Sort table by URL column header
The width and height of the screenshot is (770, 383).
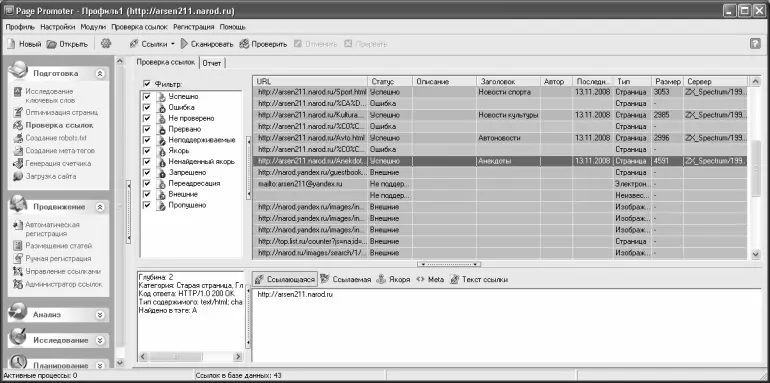[x=310, y=82]
